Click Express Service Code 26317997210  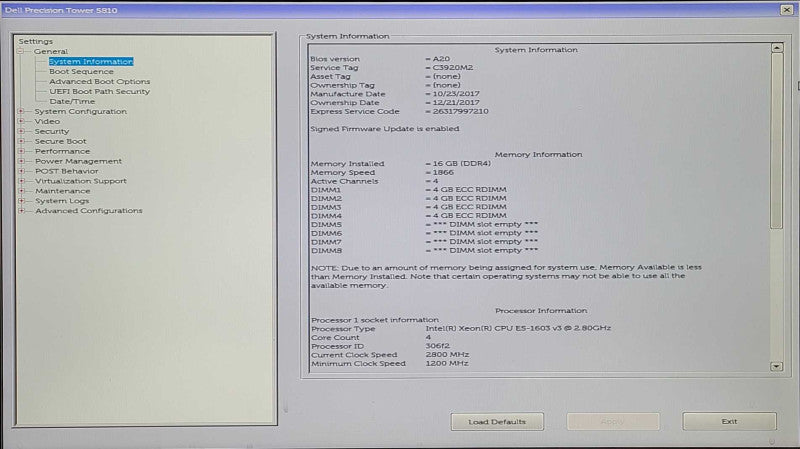click(x=460, y=111)
